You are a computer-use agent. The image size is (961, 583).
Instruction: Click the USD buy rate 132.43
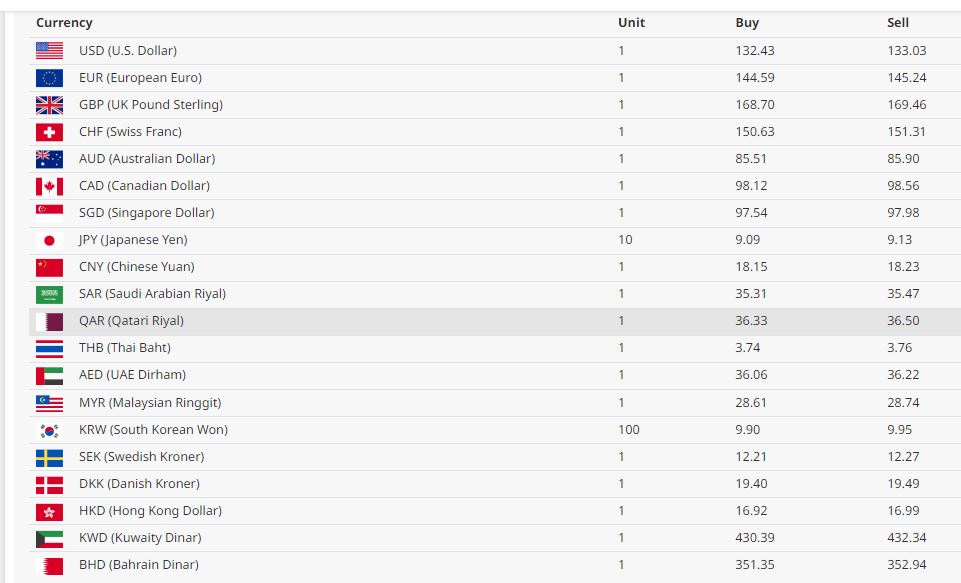click(755, 51)
